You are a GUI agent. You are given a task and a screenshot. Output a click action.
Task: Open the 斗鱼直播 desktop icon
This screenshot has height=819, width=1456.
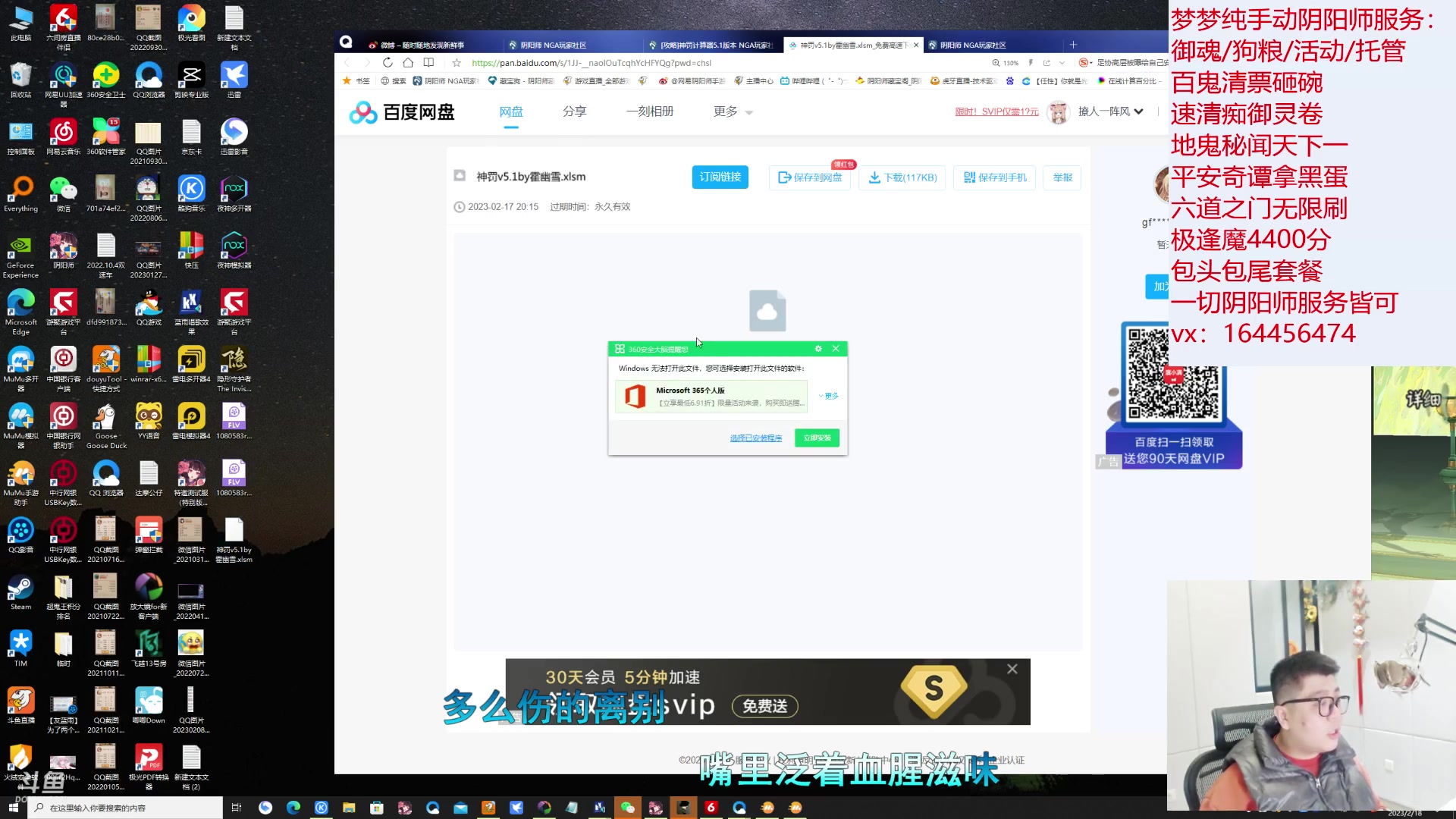tap(20, 705)
